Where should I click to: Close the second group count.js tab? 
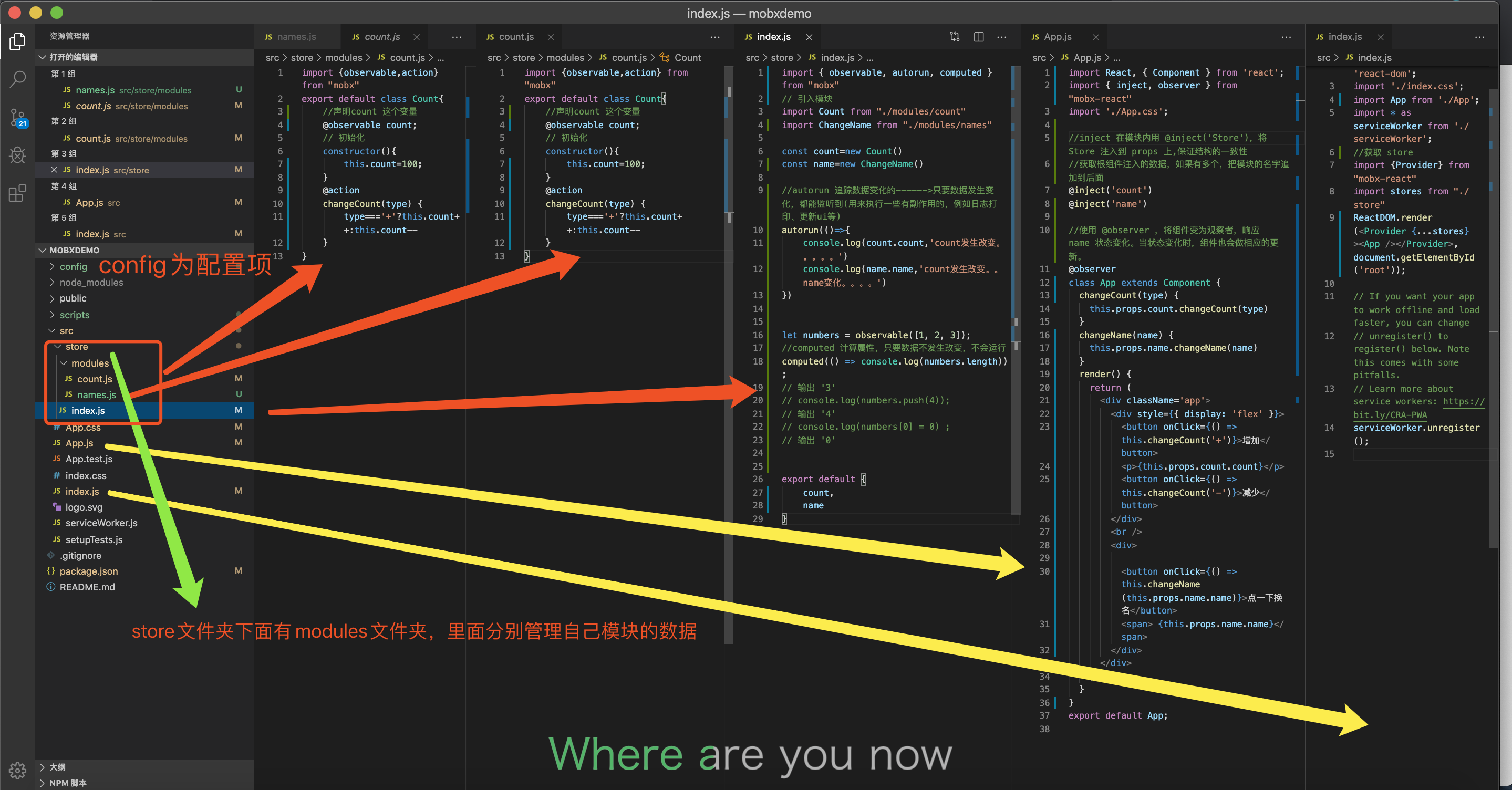click(x=551, y=37)
